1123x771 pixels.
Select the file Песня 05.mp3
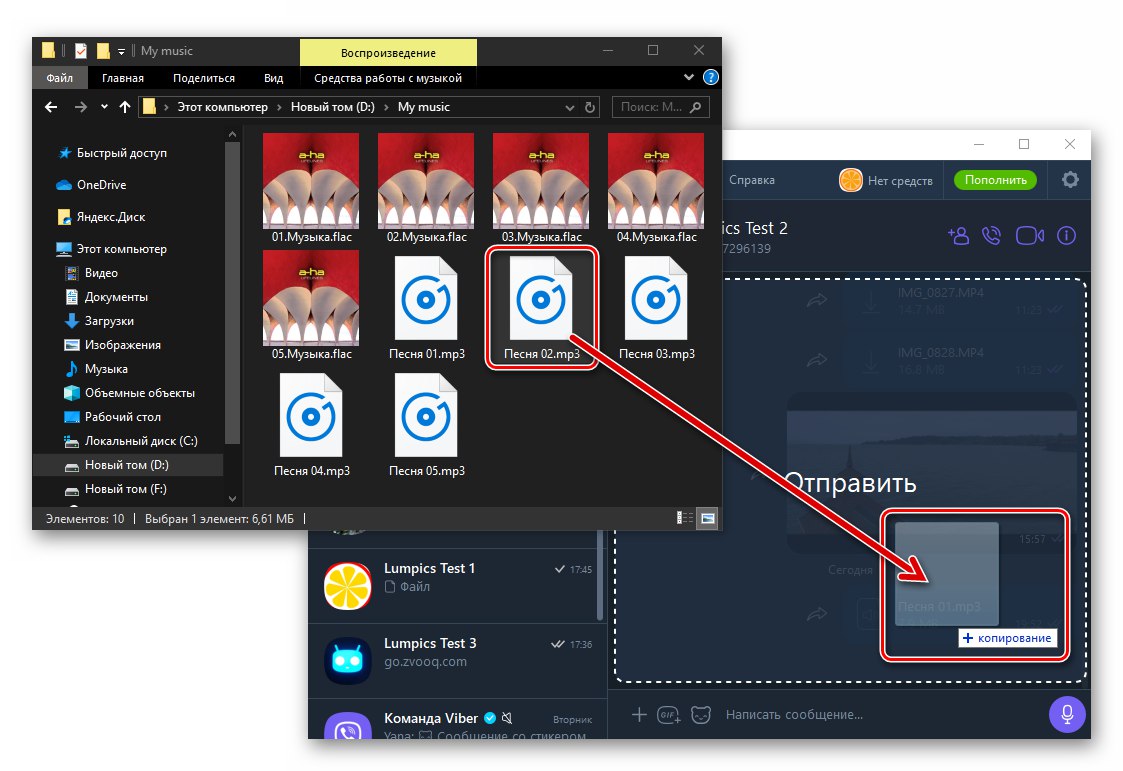(426, 425)
